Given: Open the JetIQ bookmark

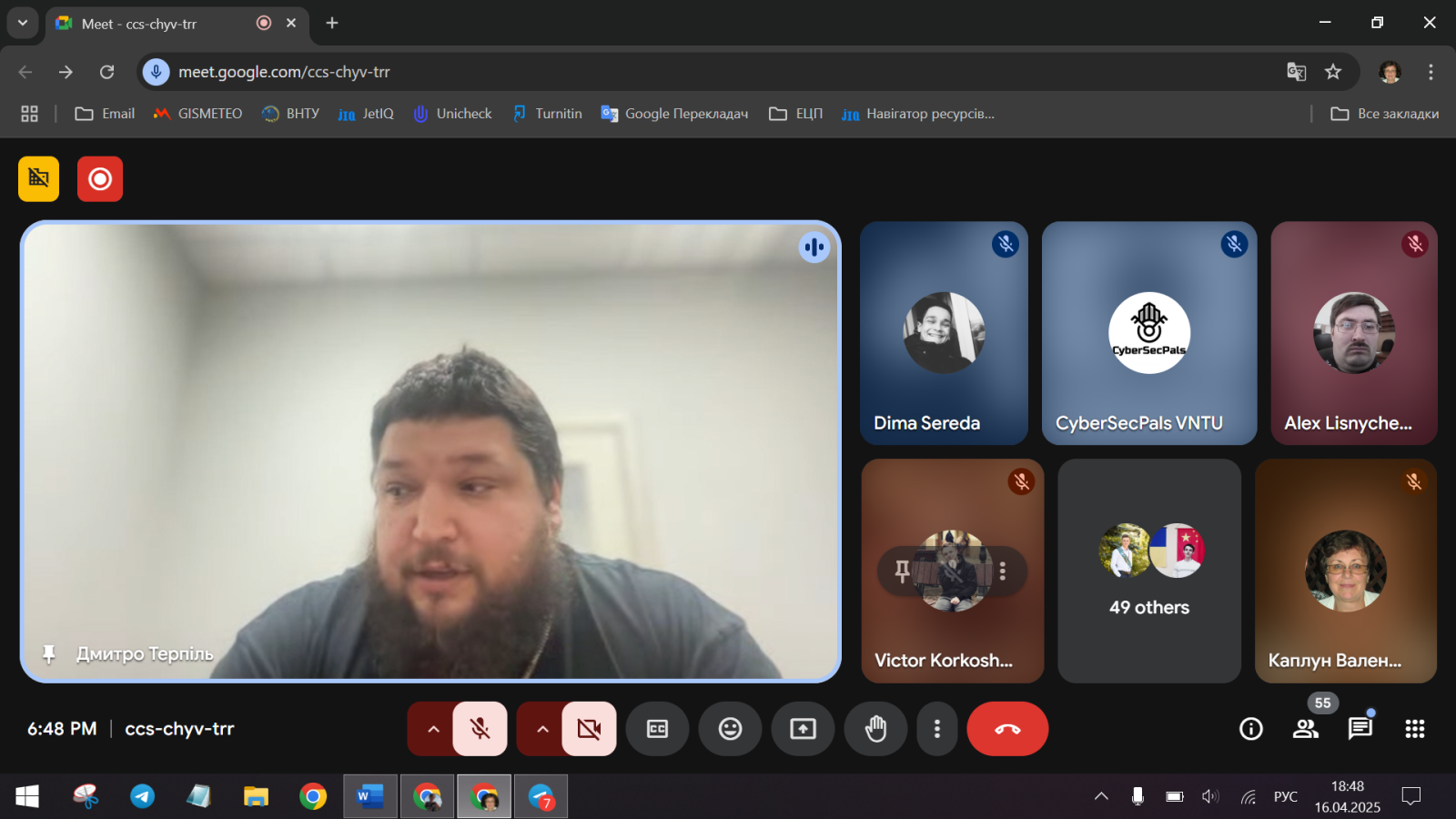Looking at the screenshot, I should click(x=366, y=114).
